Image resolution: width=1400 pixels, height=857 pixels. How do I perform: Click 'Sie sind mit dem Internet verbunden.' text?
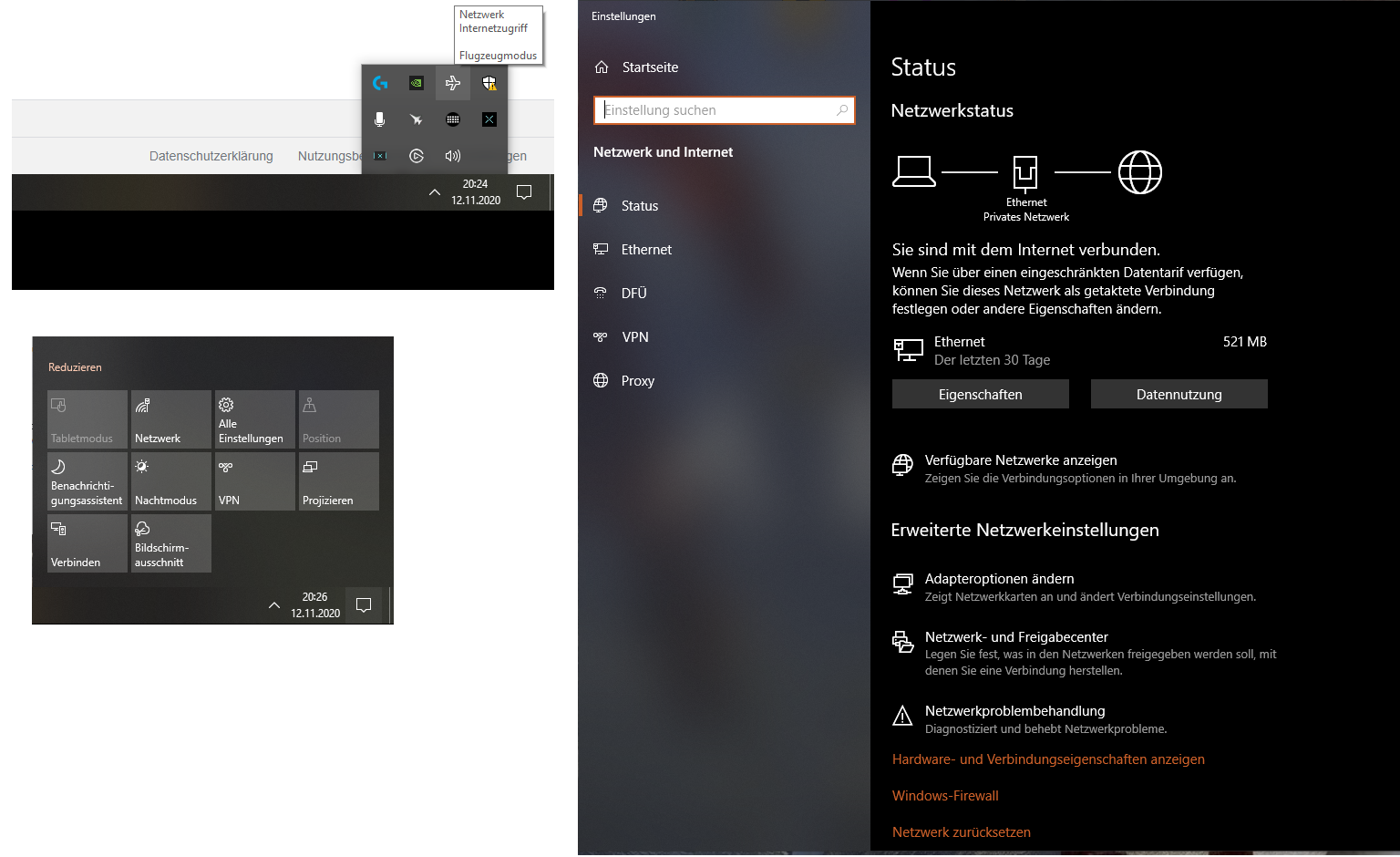(x=1026, y=250)
